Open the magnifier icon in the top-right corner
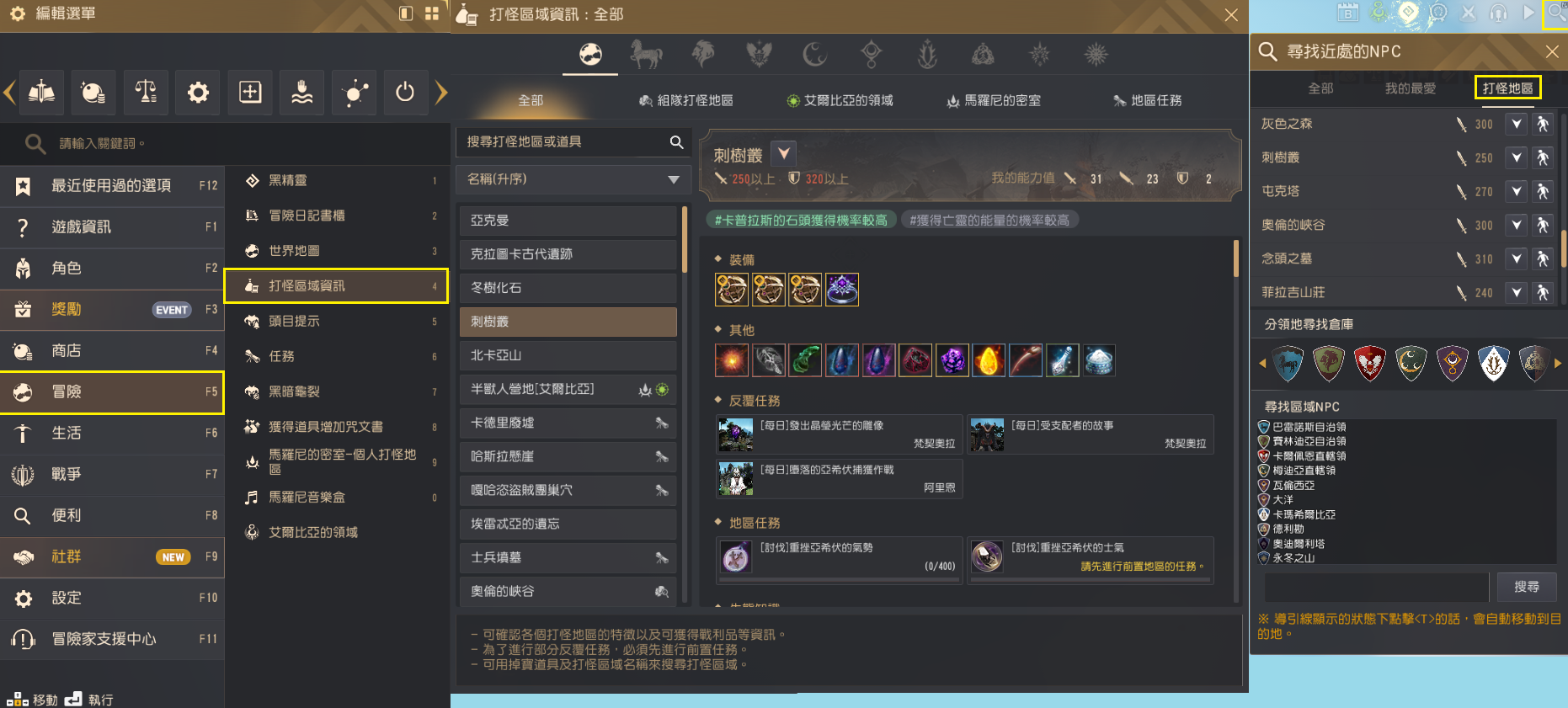The height and width of the screenshot is (708, 1568). [x=1555, y=14]
